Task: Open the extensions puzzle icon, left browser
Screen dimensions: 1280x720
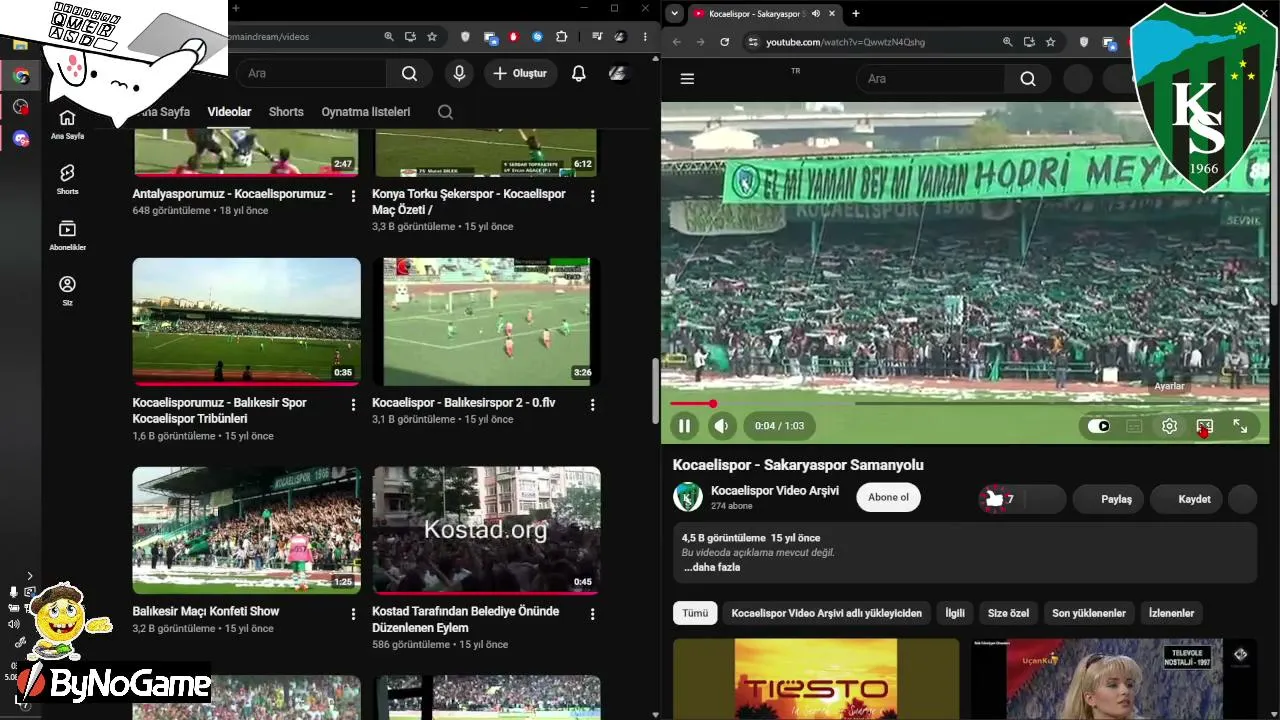Action: point(562,37)
